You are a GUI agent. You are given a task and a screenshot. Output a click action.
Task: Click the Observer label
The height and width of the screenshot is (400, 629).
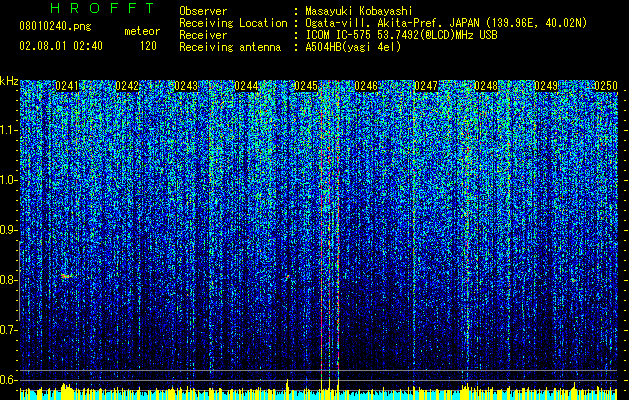pyautogui.click(x=203, y=11)
